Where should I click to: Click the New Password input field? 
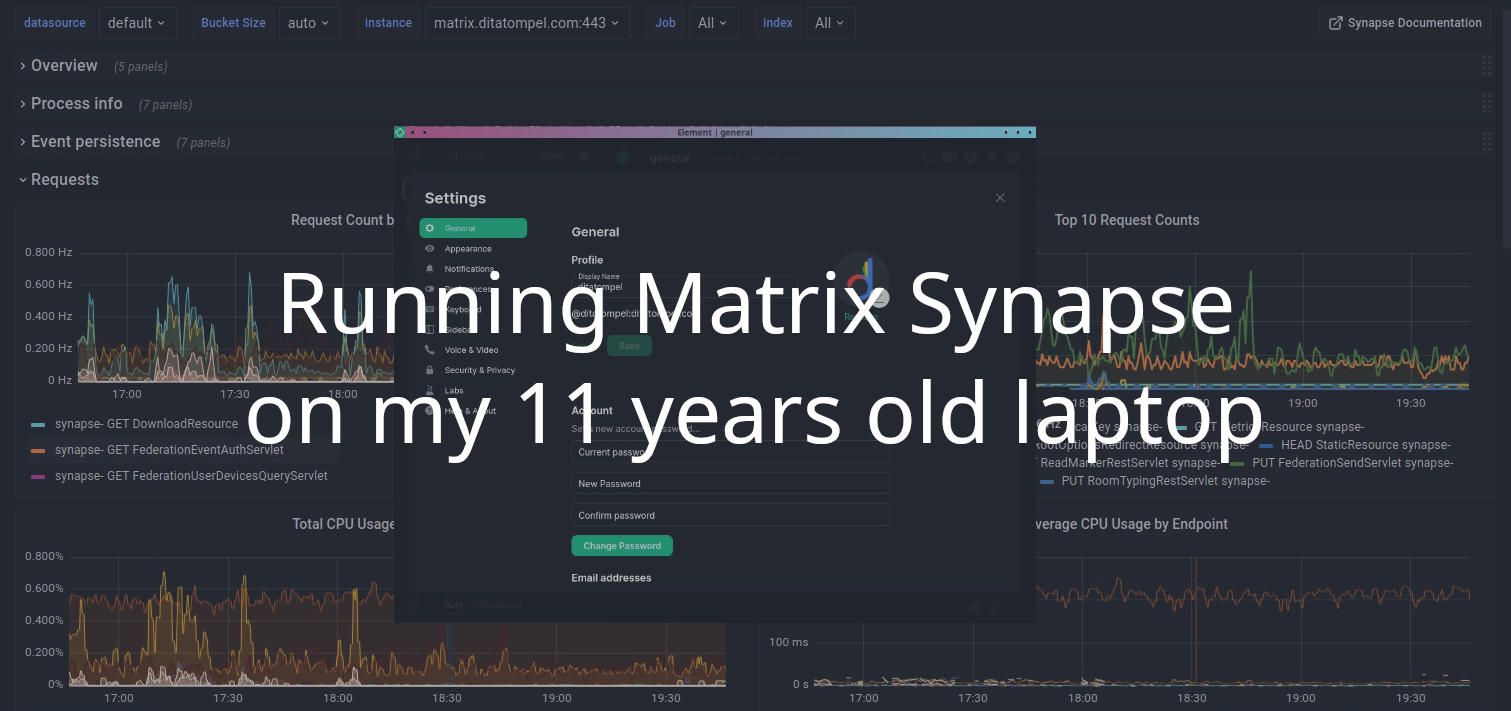coord(729,483)
